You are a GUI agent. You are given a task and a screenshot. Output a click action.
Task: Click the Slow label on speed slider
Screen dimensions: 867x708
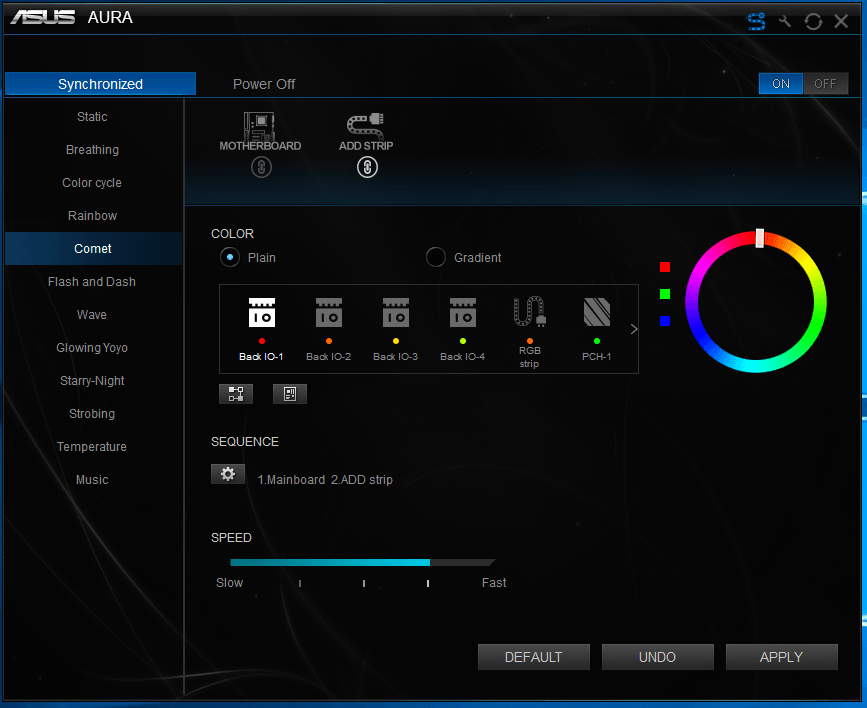click(x=229, y=583)
